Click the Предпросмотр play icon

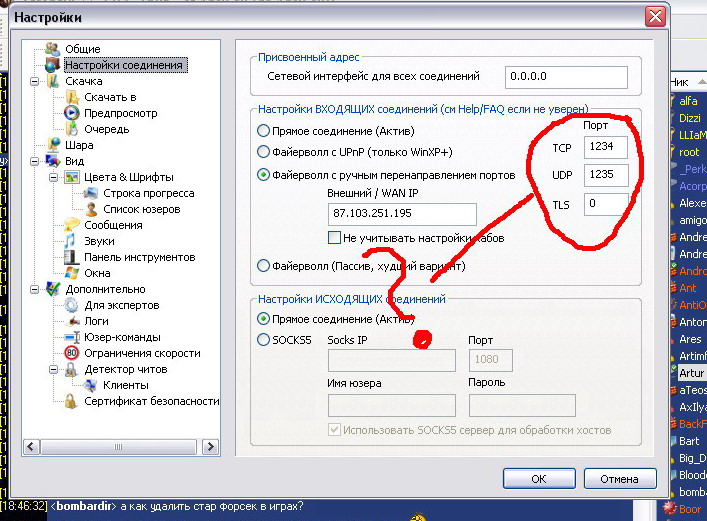[x=72, y=113]
